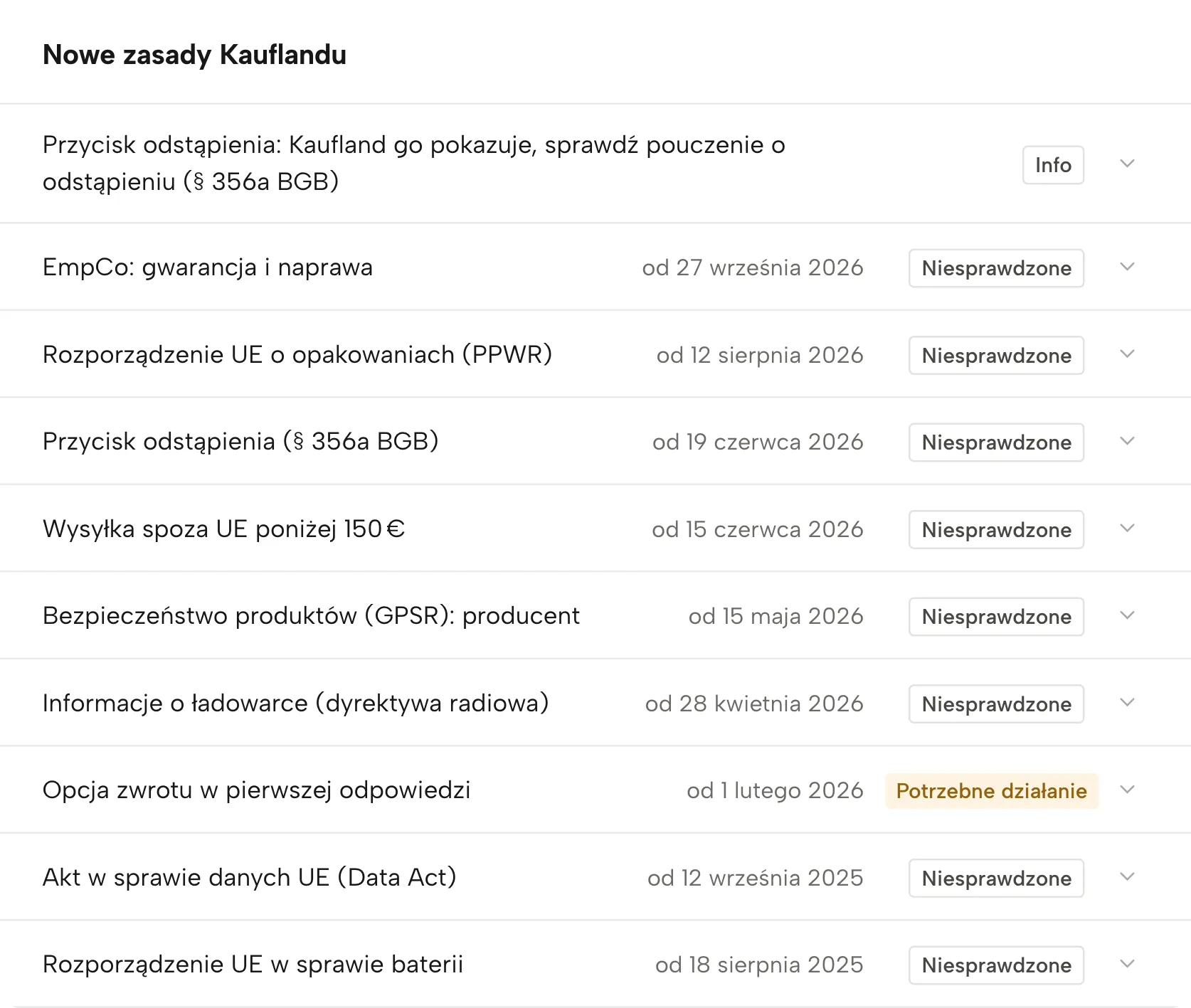Click the date od 28 kwietnia 2026

pyautogui.click(x=754, y=704)
